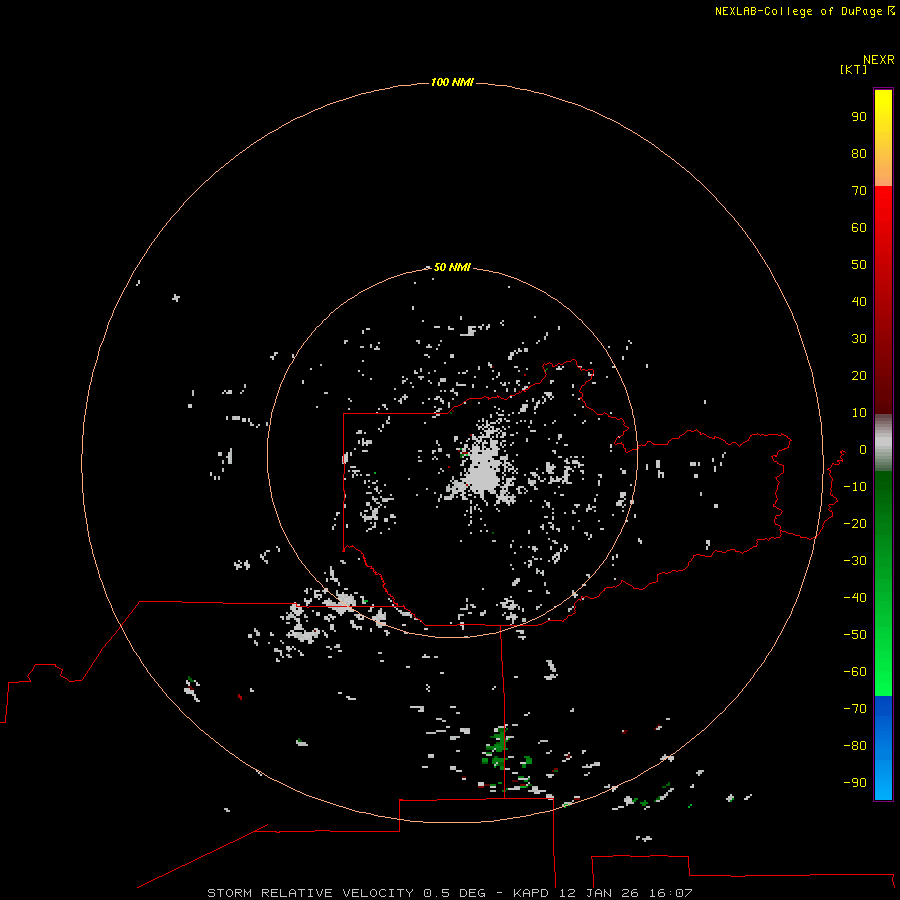The width and height of the screenshot is (900, 900).
Task: Click the '12 JAN 26' date text
Action: tap(599, 893)
